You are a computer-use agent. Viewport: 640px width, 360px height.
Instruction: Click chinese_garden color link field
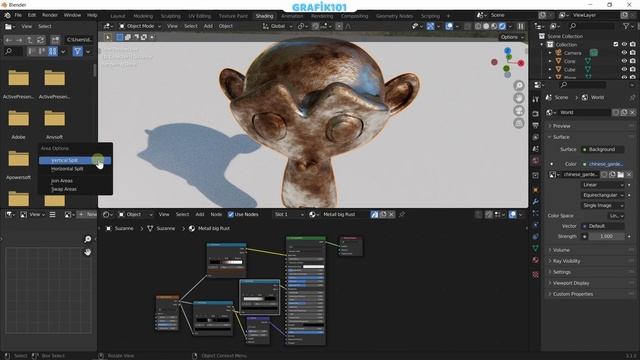602,164
